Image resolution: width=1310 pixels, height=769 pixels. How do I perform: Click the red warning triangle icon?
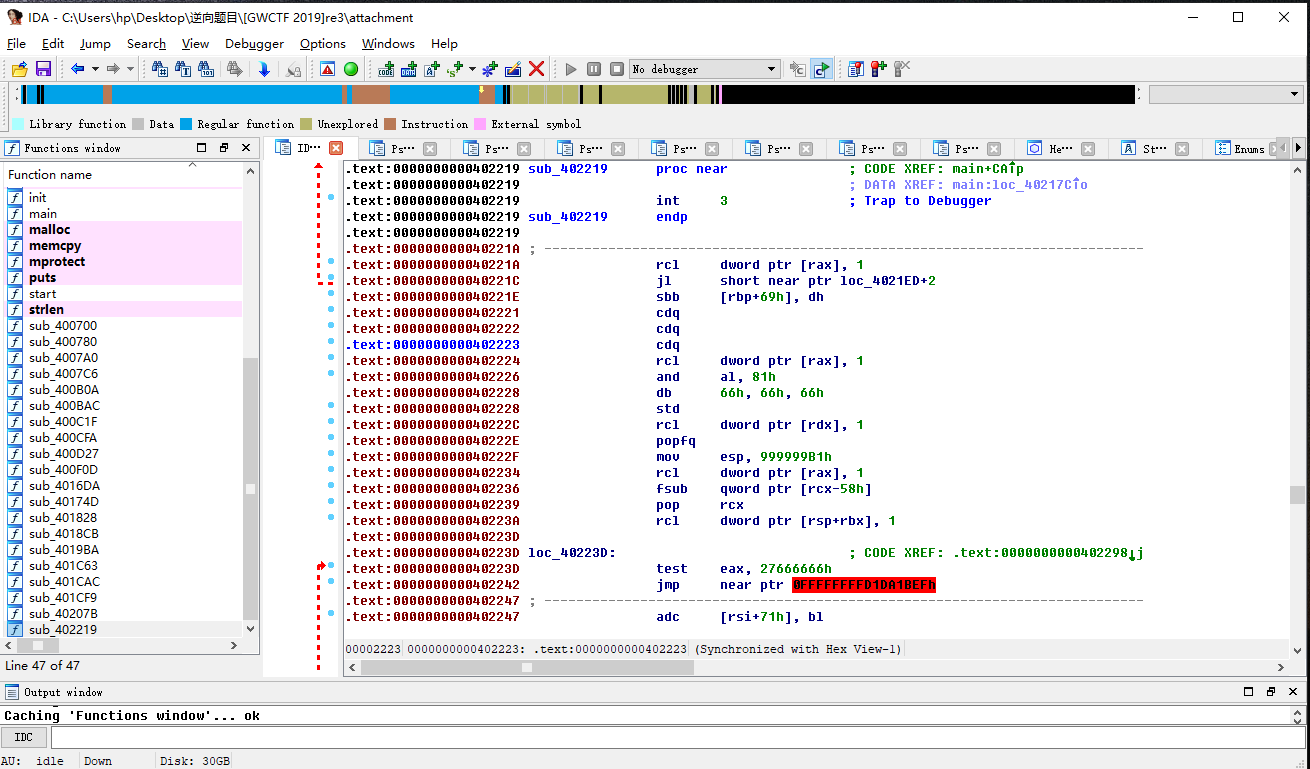point(327,69)
